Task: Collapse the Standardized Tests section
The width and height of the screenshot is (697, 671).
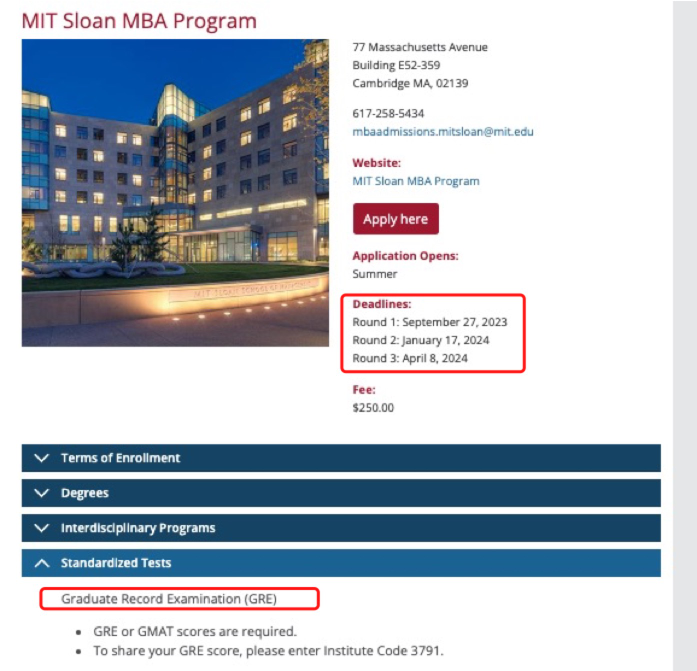Action: click(x=116, y=563)
